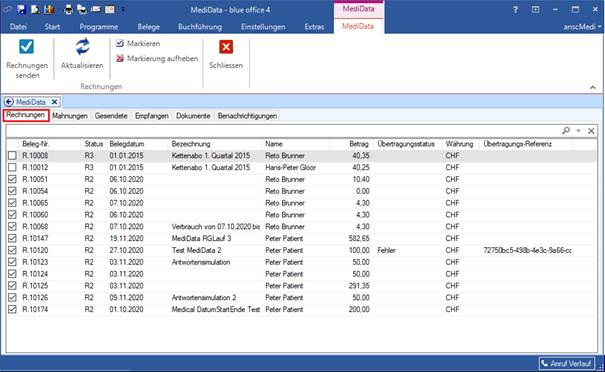
Task: Click the Anruf Verlauf button
Action: click(566, 363)
